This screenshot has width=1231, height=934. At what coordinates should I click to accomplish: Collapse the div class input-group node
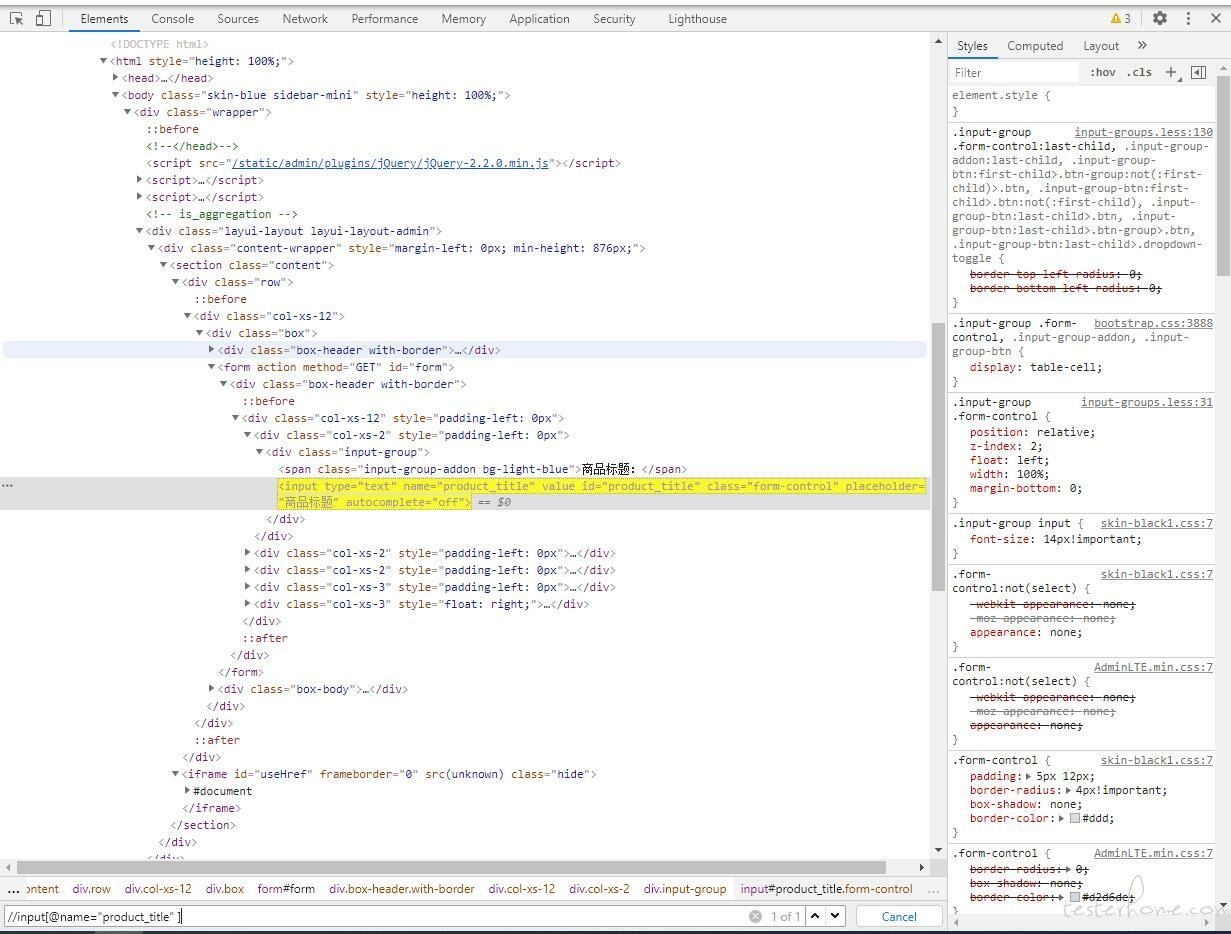click(x=260, y=452)
